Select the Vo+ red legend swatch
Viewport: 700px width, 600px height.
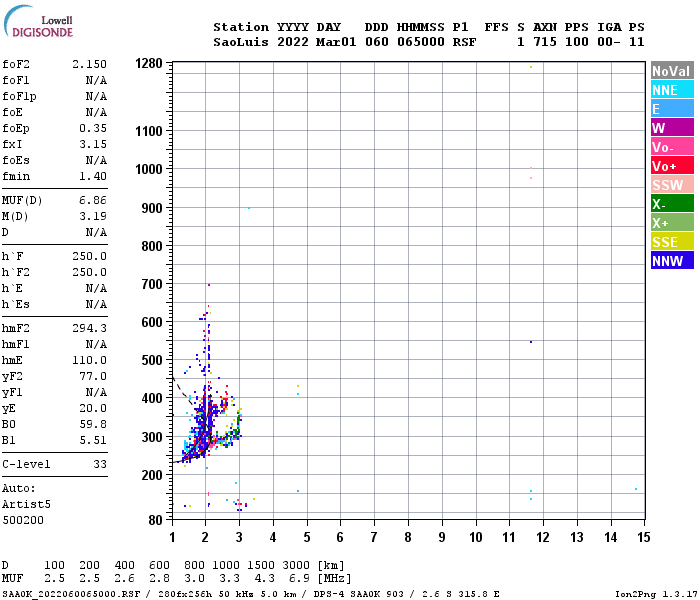coord(672,166)
